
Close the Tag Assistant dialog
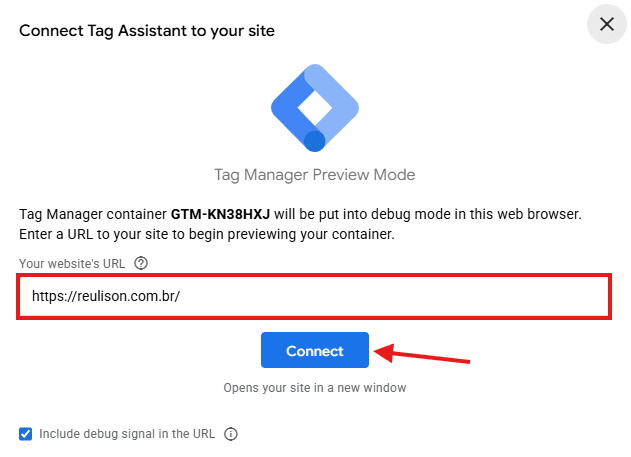[606, 24]
